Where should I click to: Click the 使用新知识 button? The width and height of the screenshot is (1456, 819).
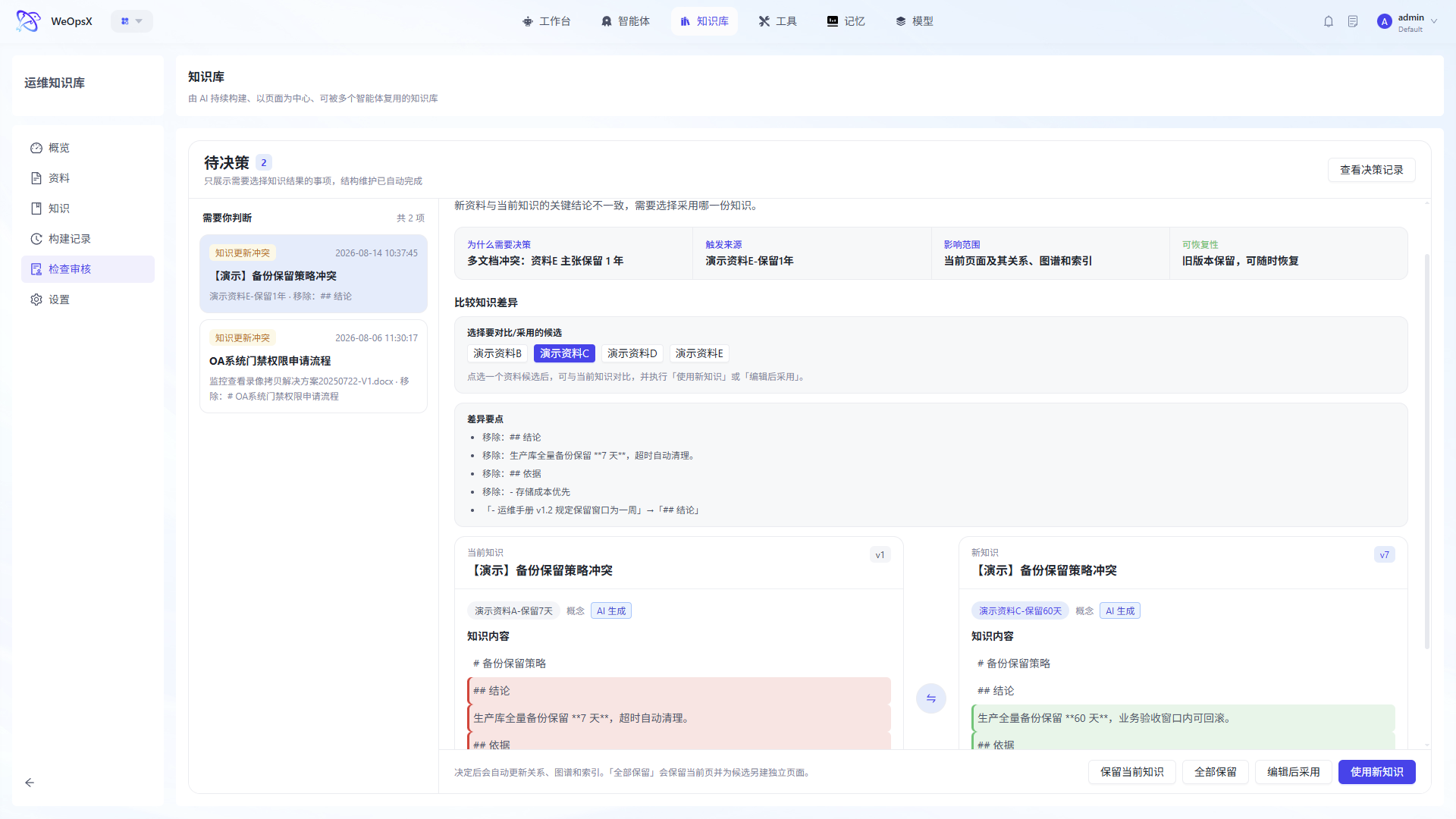(x=1376, y=772)
